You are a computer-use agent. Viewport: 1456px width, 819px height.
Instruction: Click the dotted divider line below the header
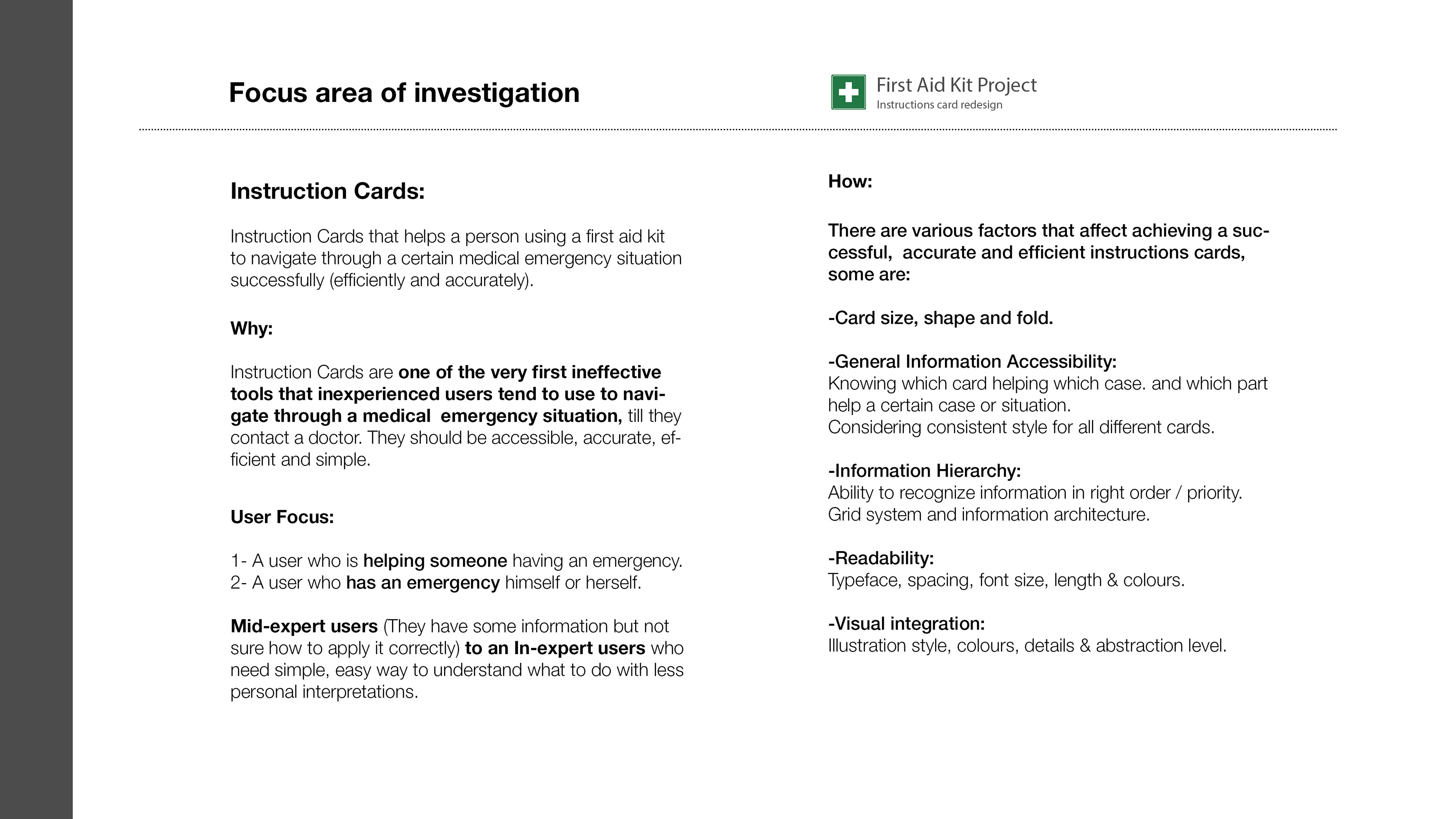[x=738, y=129]
